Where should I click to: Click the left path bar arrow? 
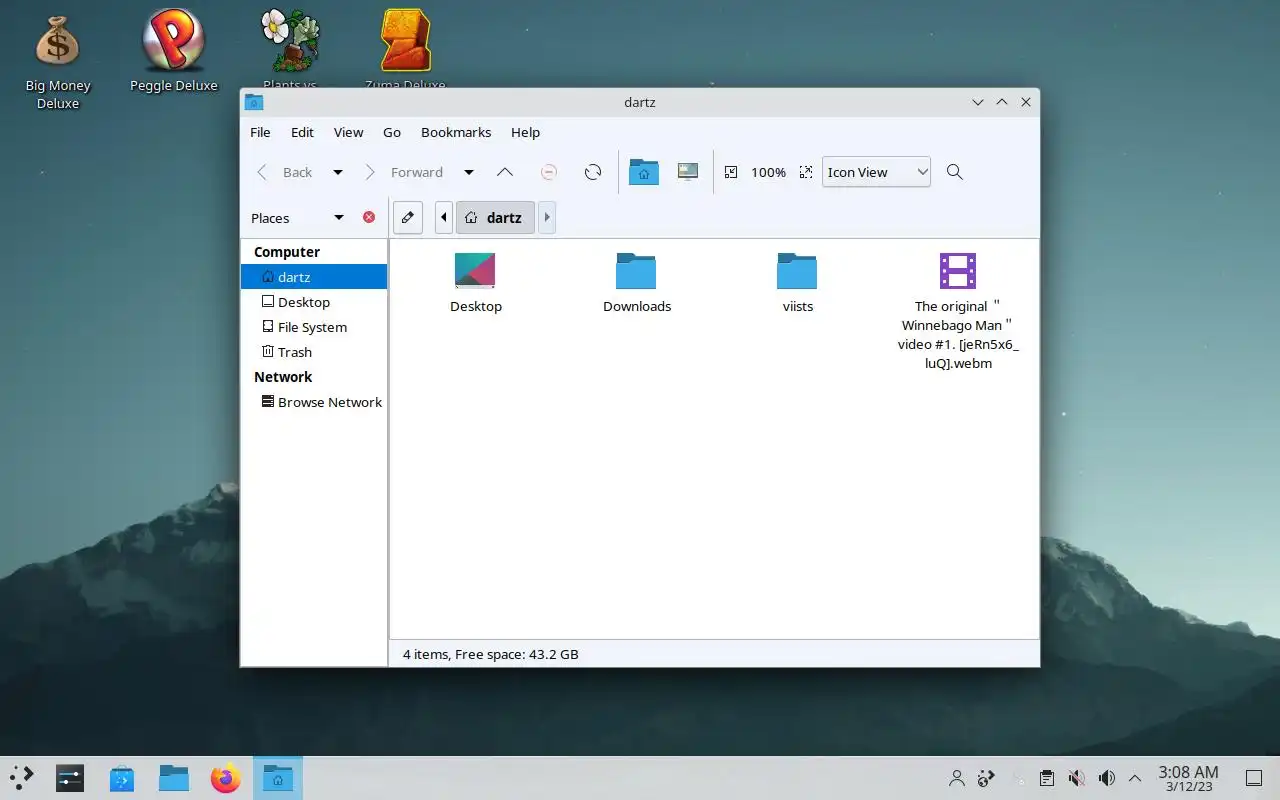444,217
